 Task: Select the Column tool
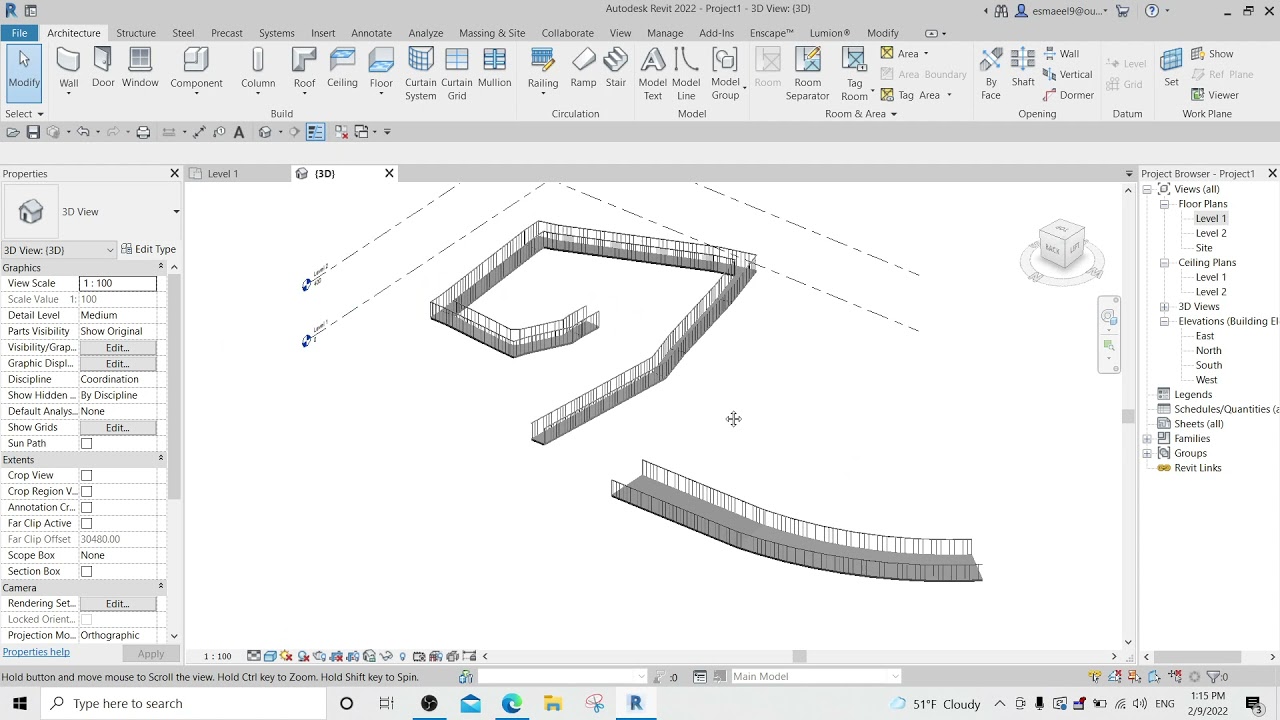point(258,69)
